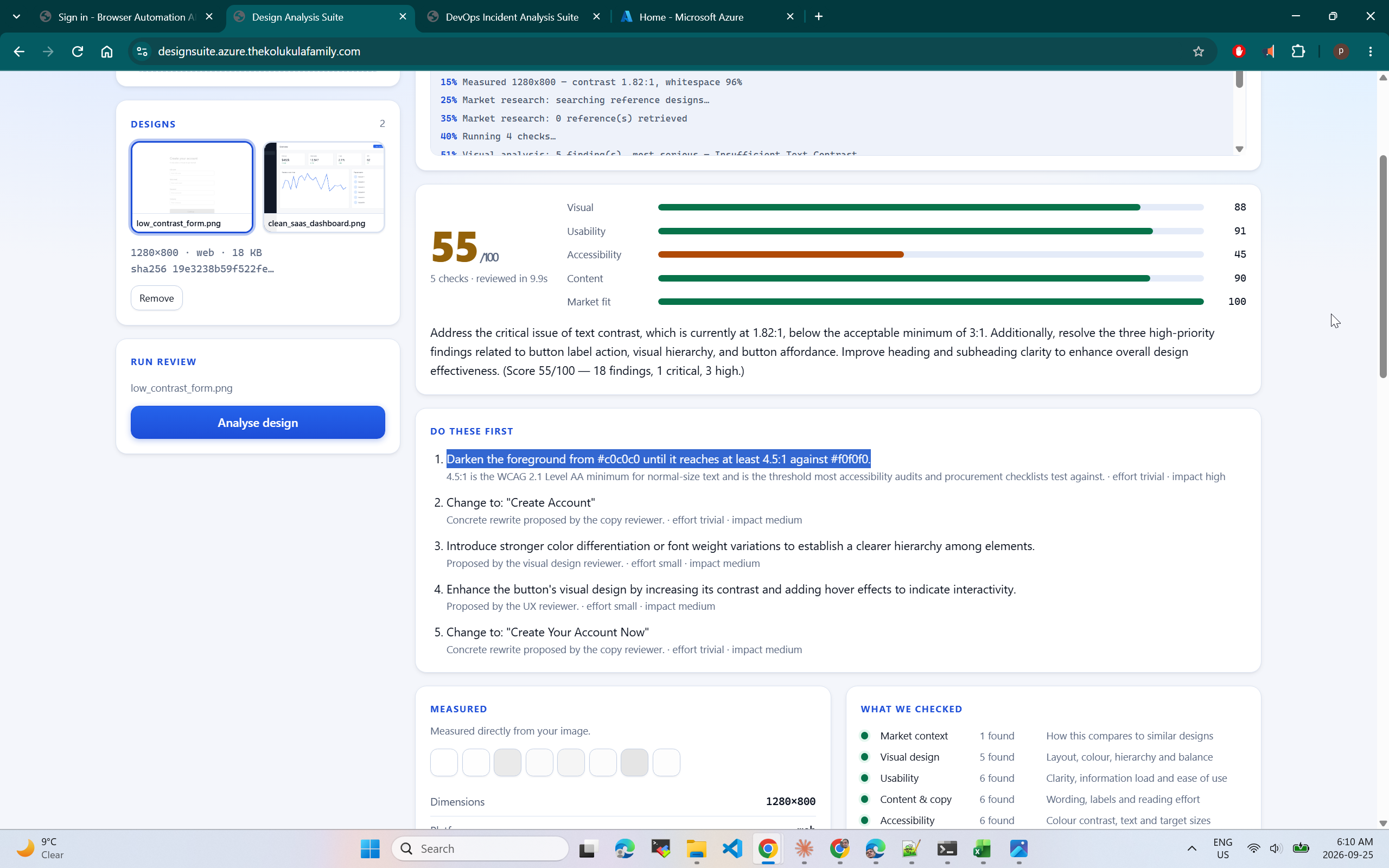This screenshot has height=868, width=1389.
Task: Open the clock and date in system tray
Action: [x=1348, y=848]
